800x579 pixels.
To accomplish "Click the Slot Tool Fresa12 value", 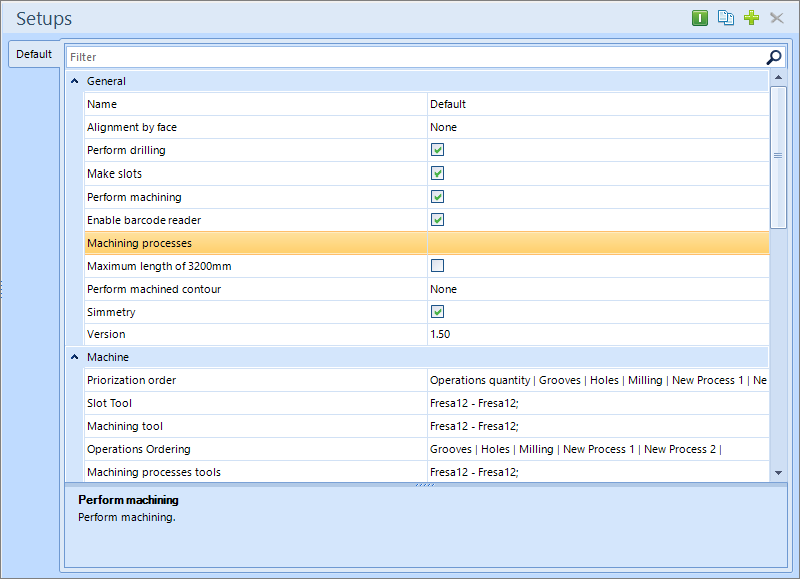I will 598,403.
